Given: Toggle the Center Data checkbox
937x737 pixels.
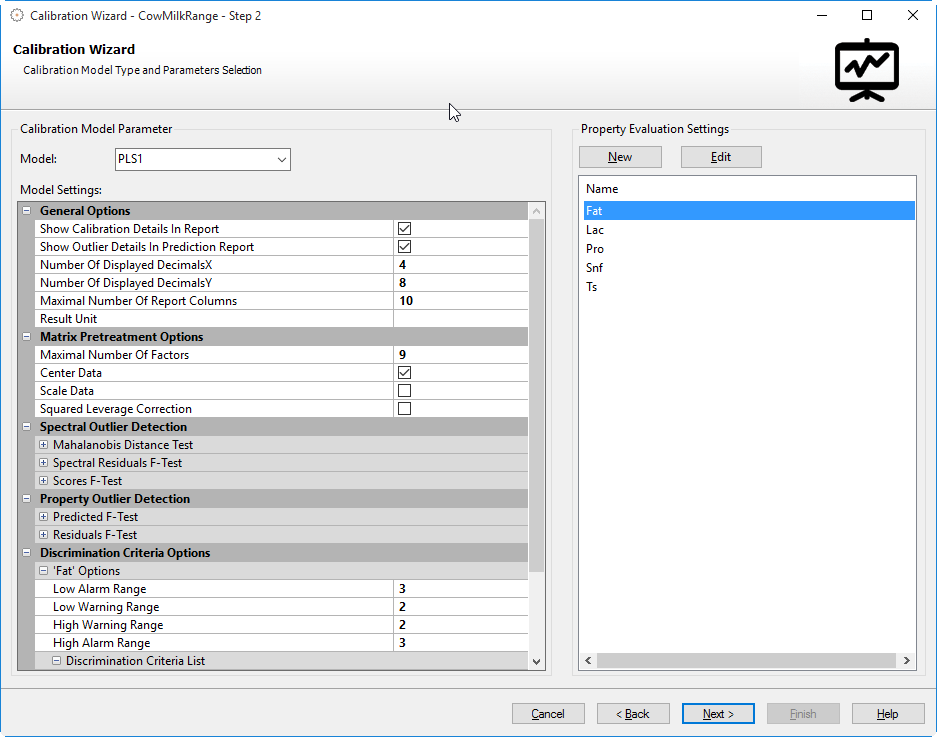Looking at the screenshot, I should [x=405, y=373].
